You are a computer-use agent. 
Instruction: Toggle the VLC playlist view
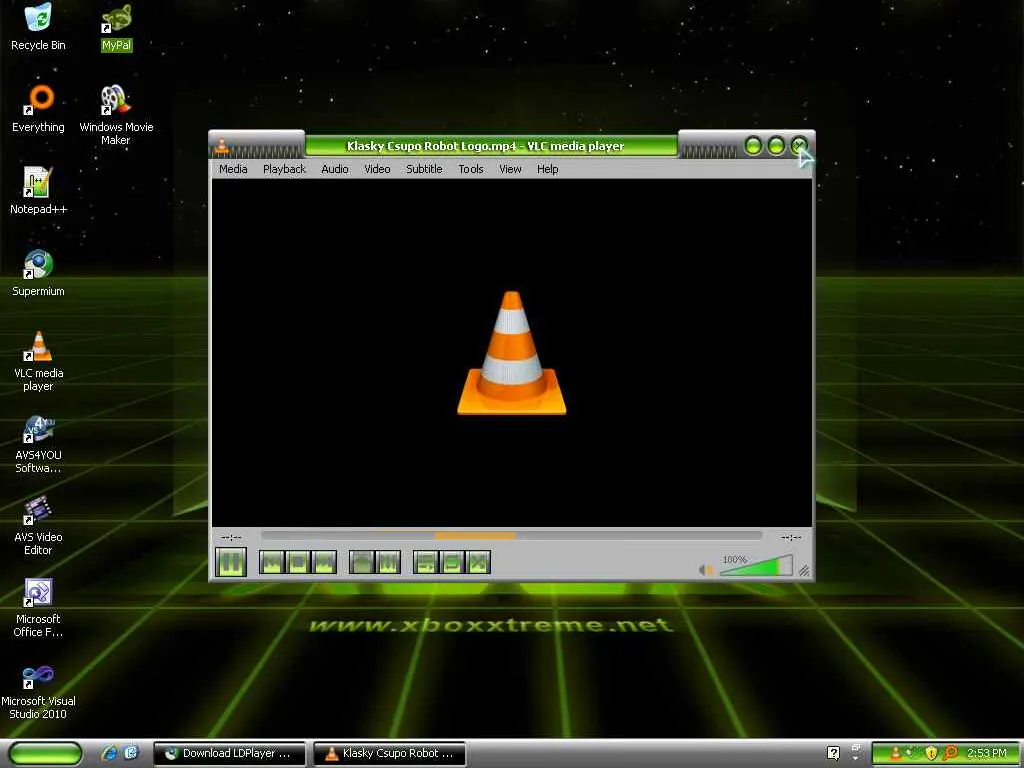[426, 562]
